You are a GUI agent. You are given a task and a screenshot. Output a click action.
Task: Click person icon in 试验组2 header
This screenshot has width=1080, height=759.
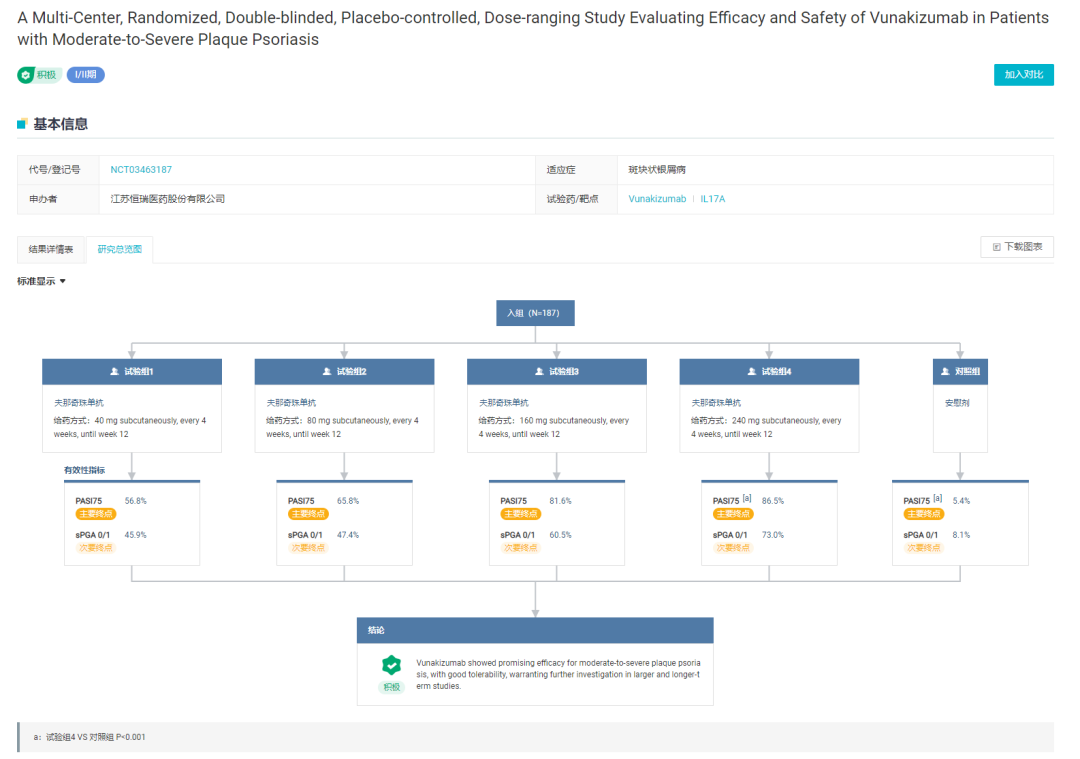point(327,371)
